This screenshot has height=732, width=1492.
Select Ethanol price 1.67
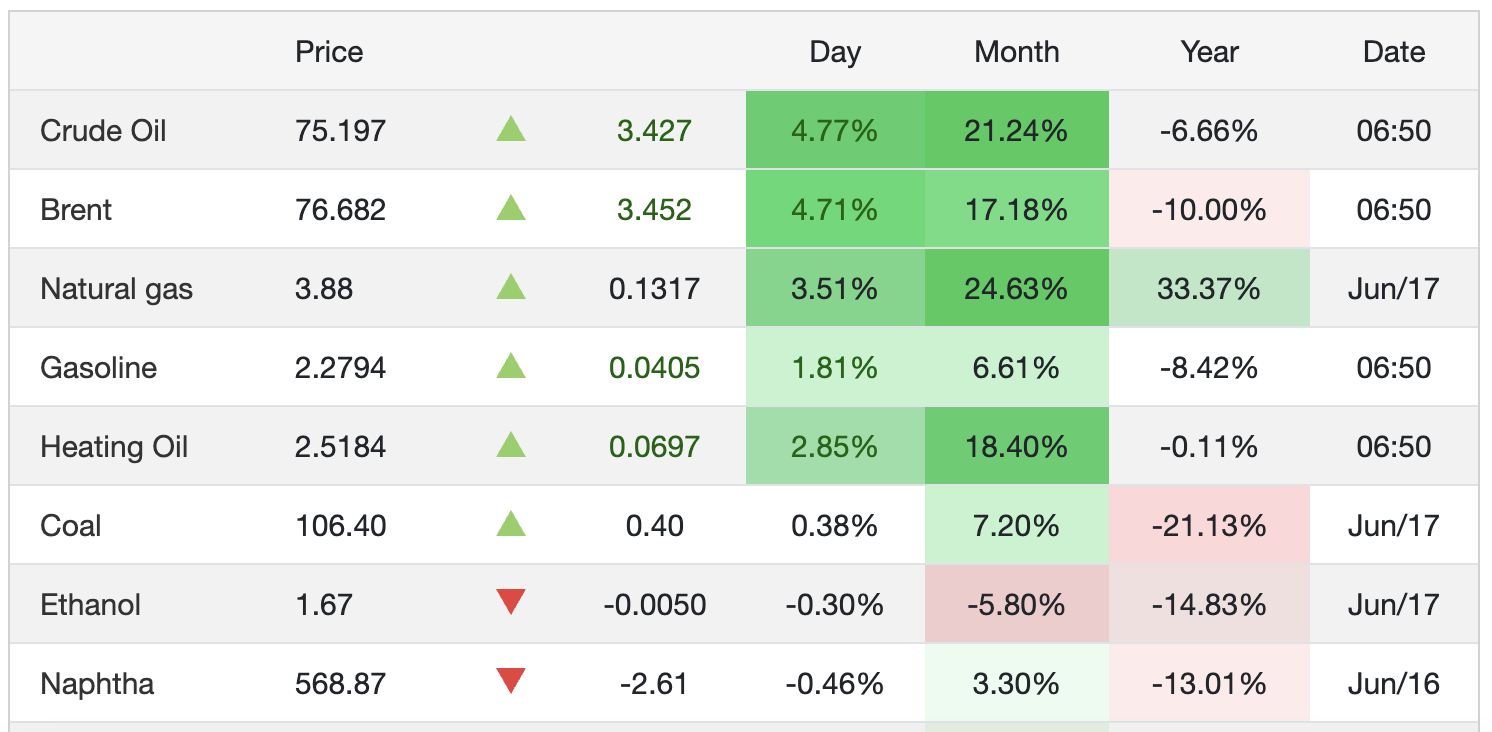(324, 605)
